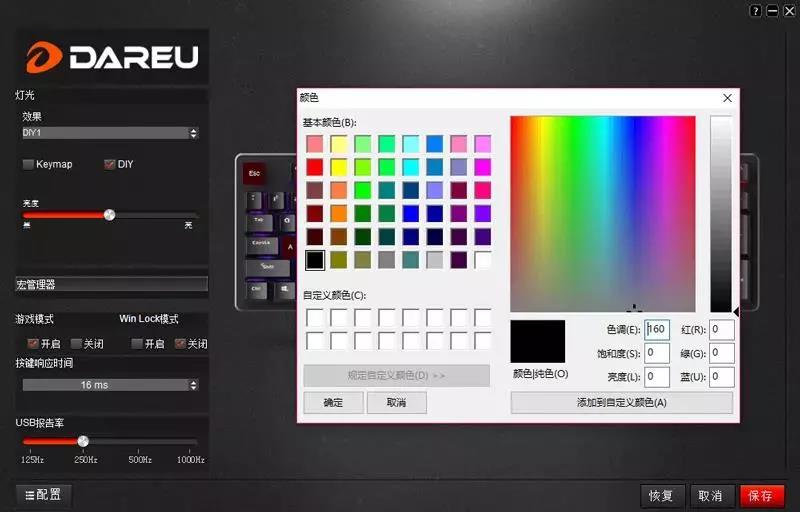This screenshot has width=800, height=512.
Task: Select the black basic color swatch
Action: click(x=315, y=260)
